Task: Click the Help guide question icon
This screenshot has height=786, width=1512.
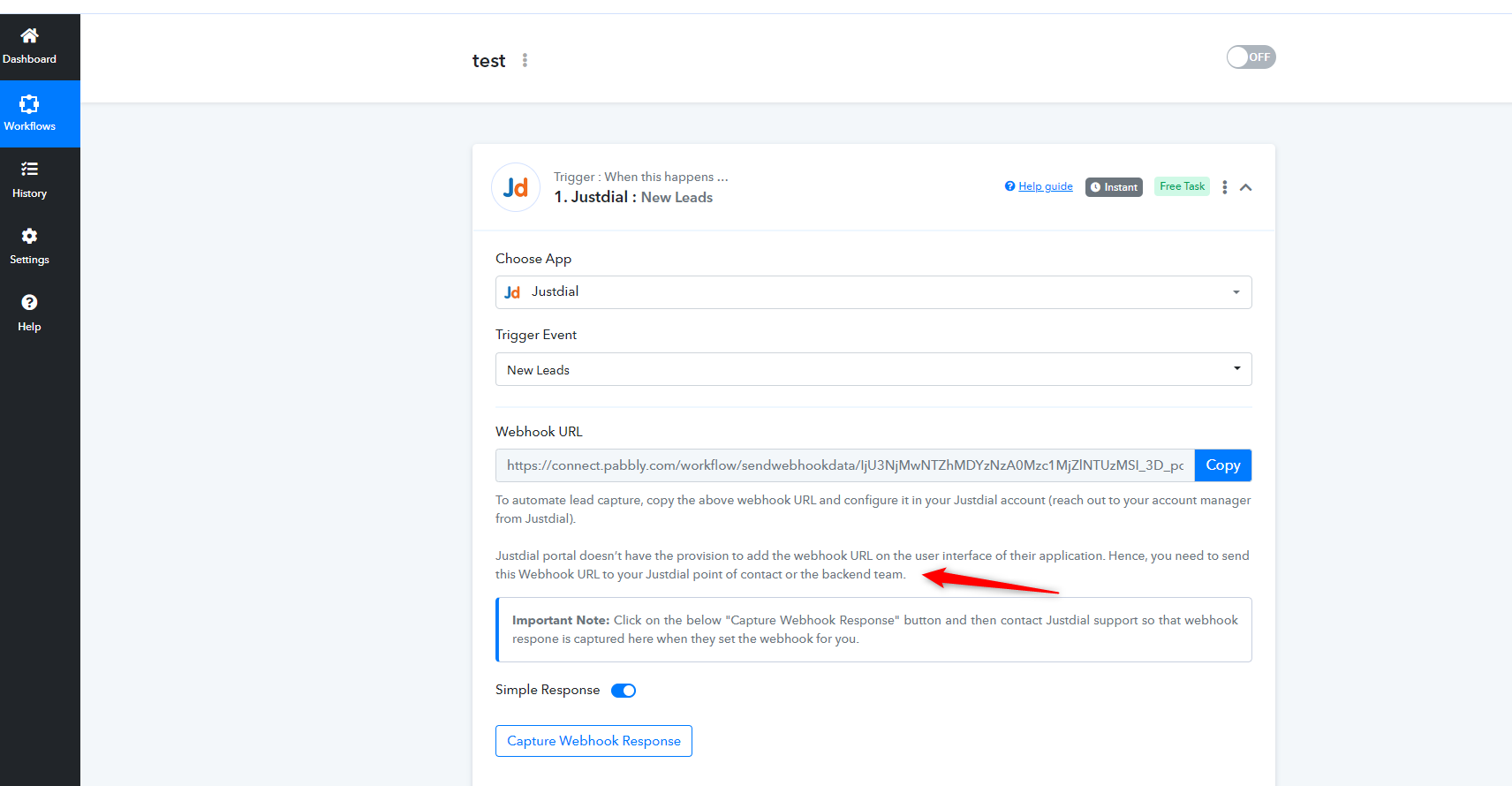Action: (1009, 186)
